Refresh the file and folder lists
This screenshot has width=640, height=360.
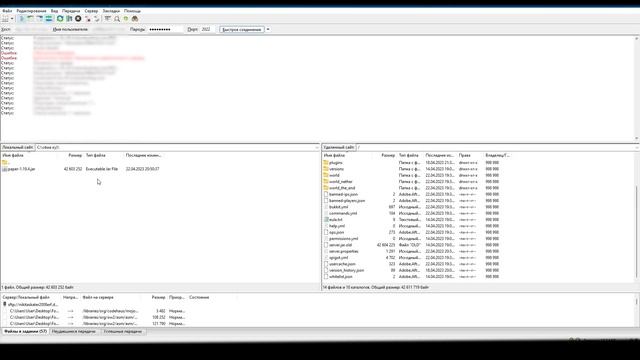point(60,19)
